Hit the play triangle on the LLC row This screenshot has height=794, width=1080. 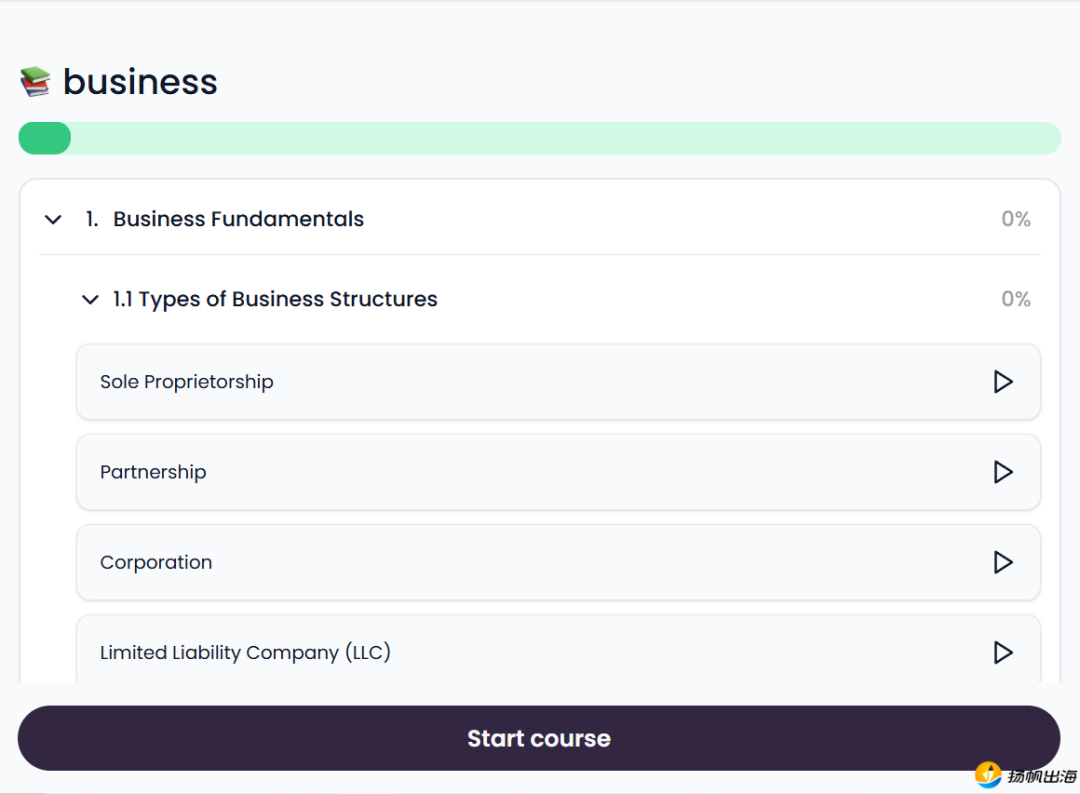pos(1002,652)
